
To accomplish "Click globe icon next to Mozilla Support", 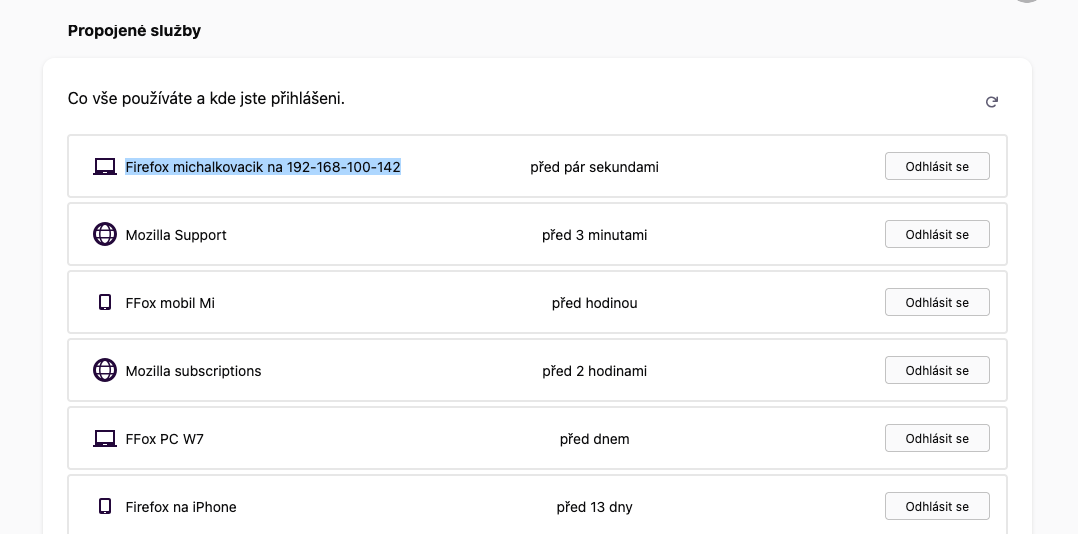I will [x=105, y=235].
